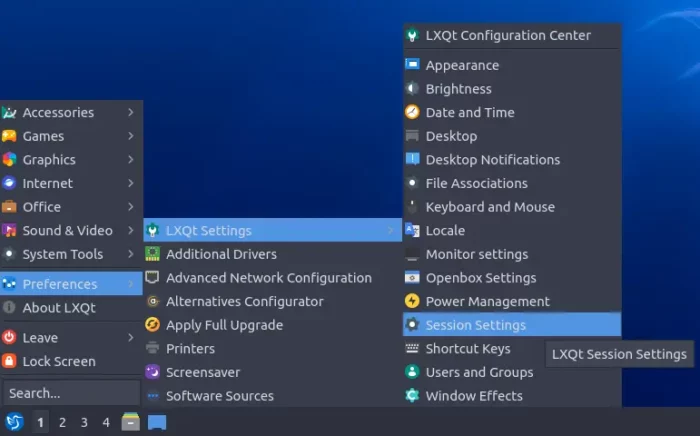Expand the Leave submenu arrow
Viewport: 700px width, 436px height.
tap(130, 337)
